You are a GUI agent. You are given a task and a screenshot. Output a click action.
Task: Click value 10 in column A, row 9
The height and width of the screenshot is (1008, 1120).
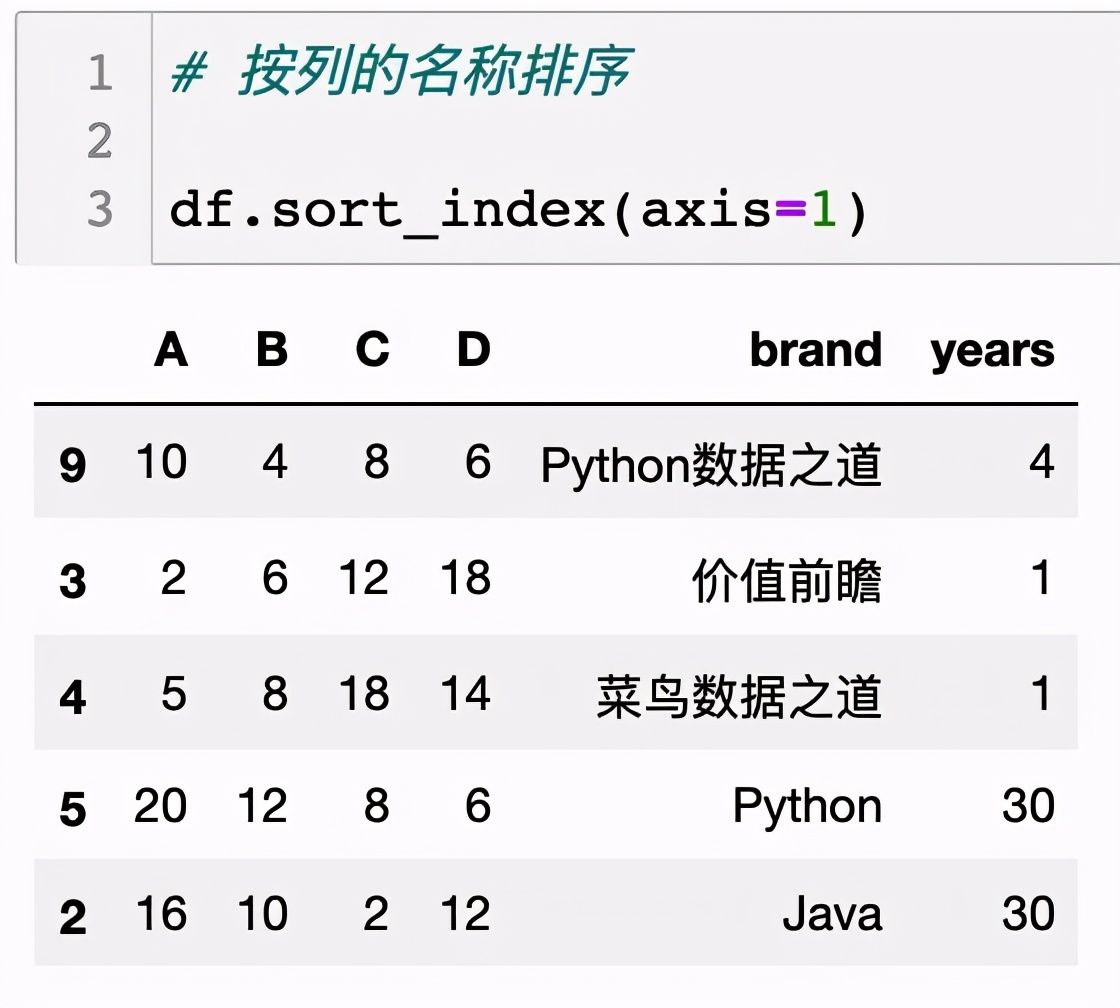point(161,461)
